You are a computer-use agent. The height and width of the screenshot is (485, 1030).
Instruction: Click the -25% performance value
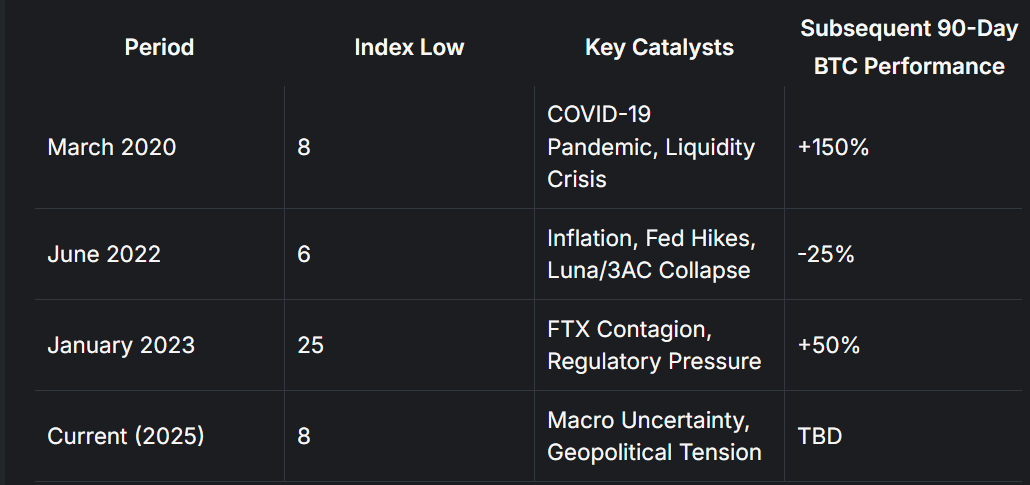click(x=826, y=254)
